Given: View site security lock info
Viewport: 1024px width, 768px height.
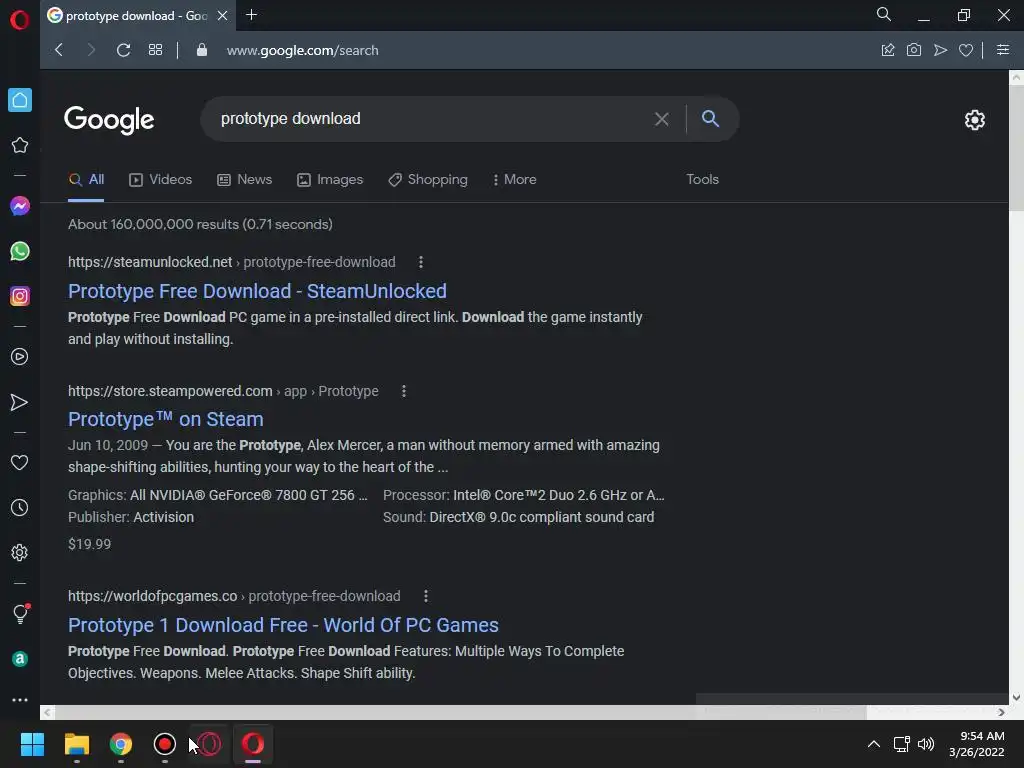Looking at the screenshot, I should coord(202,50).
